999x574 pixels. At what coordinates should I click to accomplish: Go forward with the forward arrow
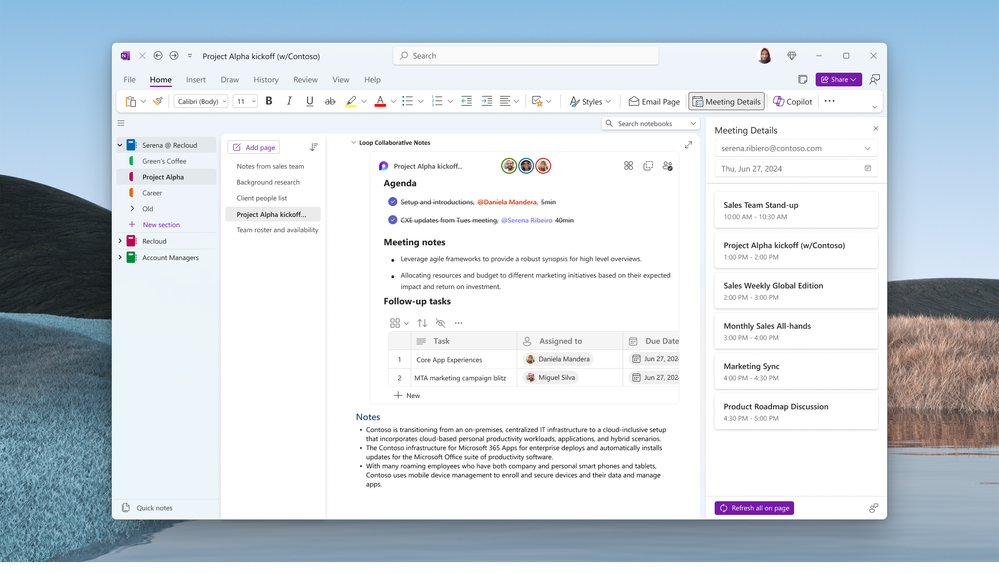174,56
